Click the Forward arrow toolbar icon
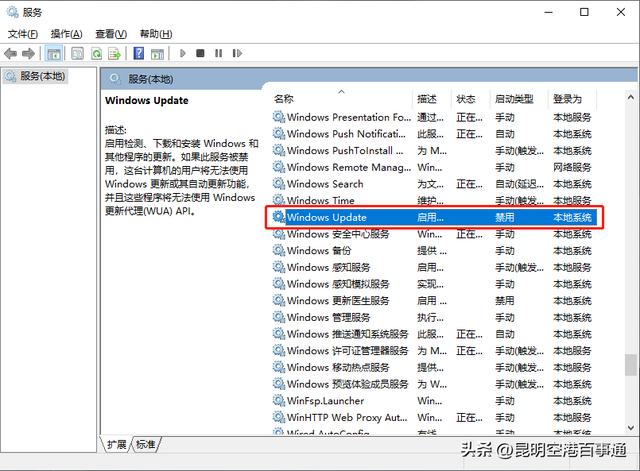 (29, 53)
